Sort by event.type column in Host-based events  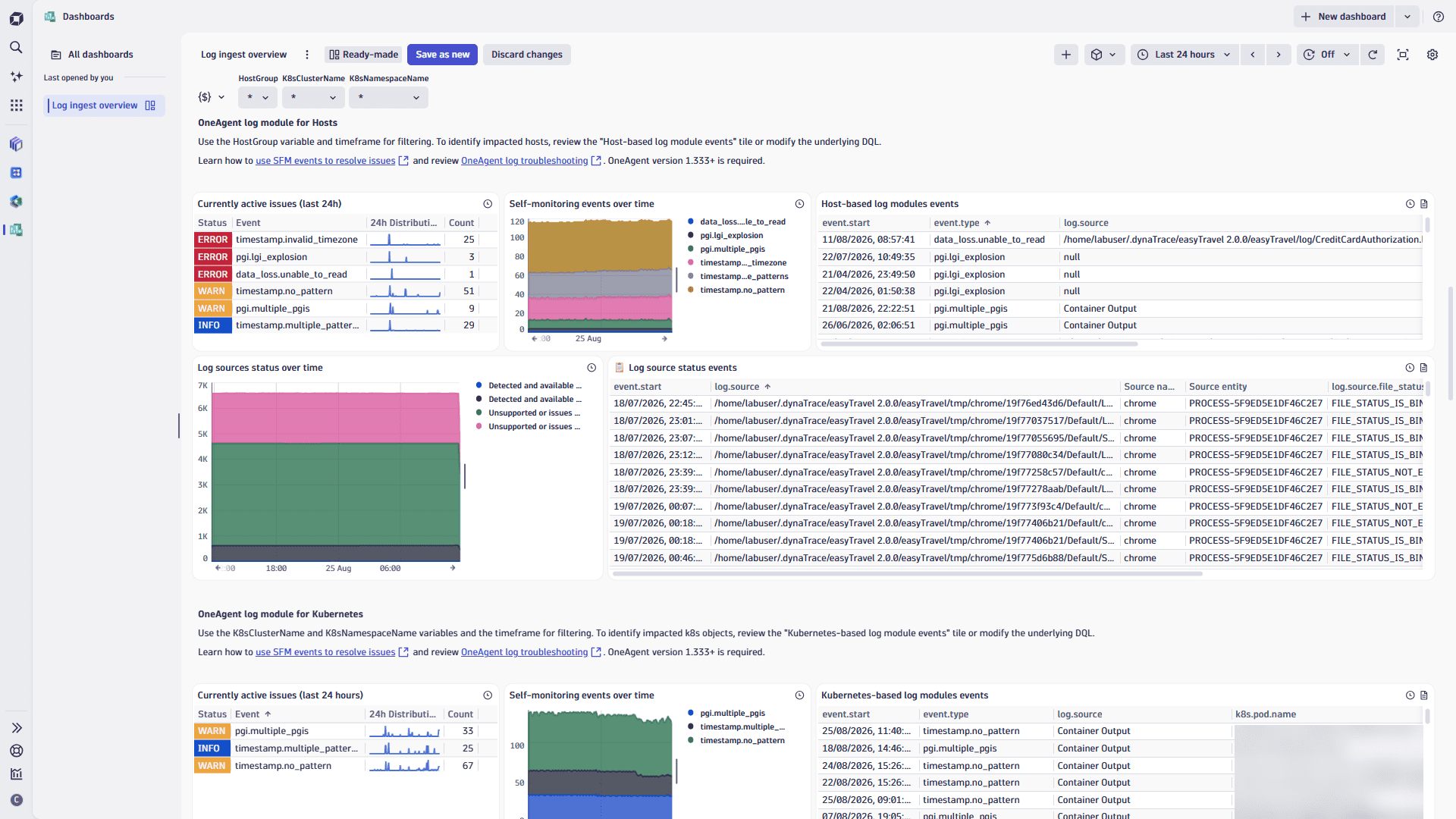[x=962, y=223]
